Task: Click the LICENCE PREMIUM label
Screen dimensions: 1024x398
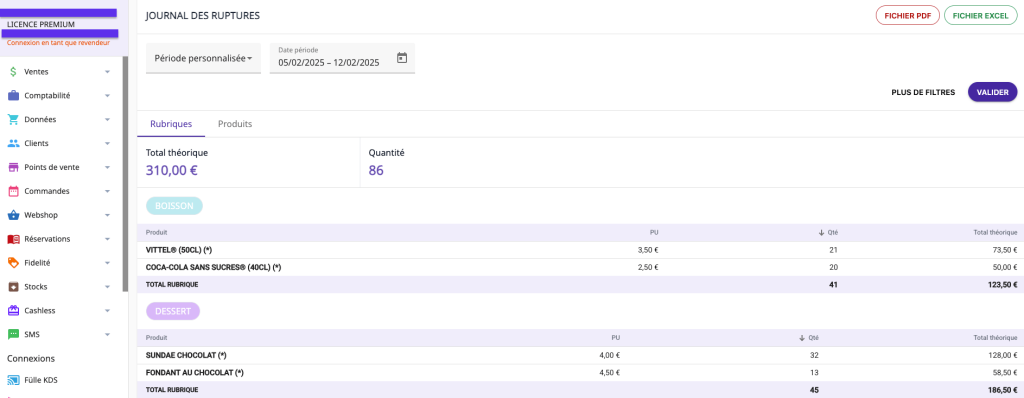Action: (40, 24)
